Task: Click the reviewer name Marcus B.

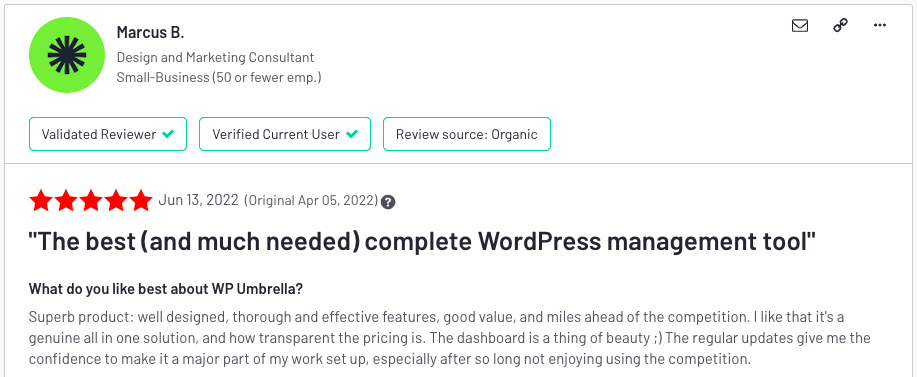Action: 150,32
